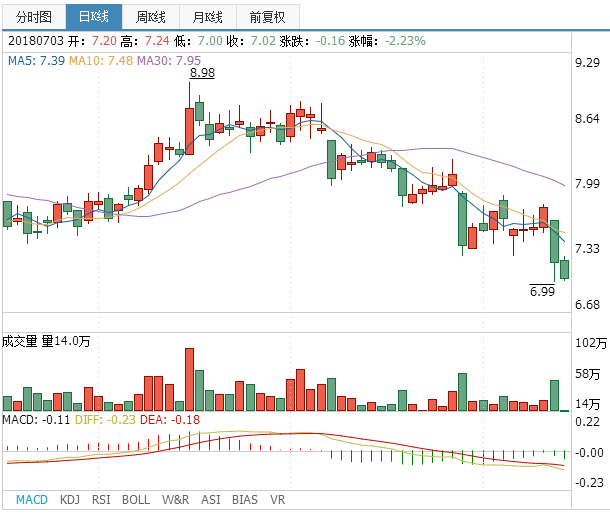Open the 前复权 option

click(x=268, y=17)
